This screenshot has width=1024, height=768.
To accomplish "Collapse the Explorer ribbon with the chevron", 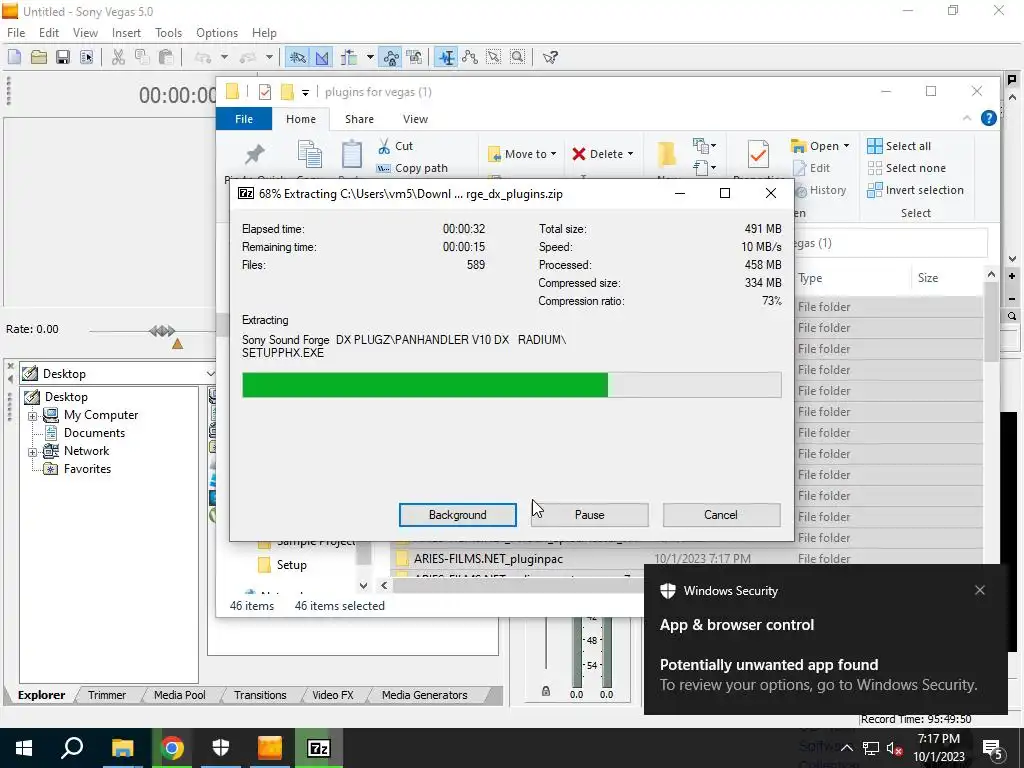I will (x=967, y=118).
